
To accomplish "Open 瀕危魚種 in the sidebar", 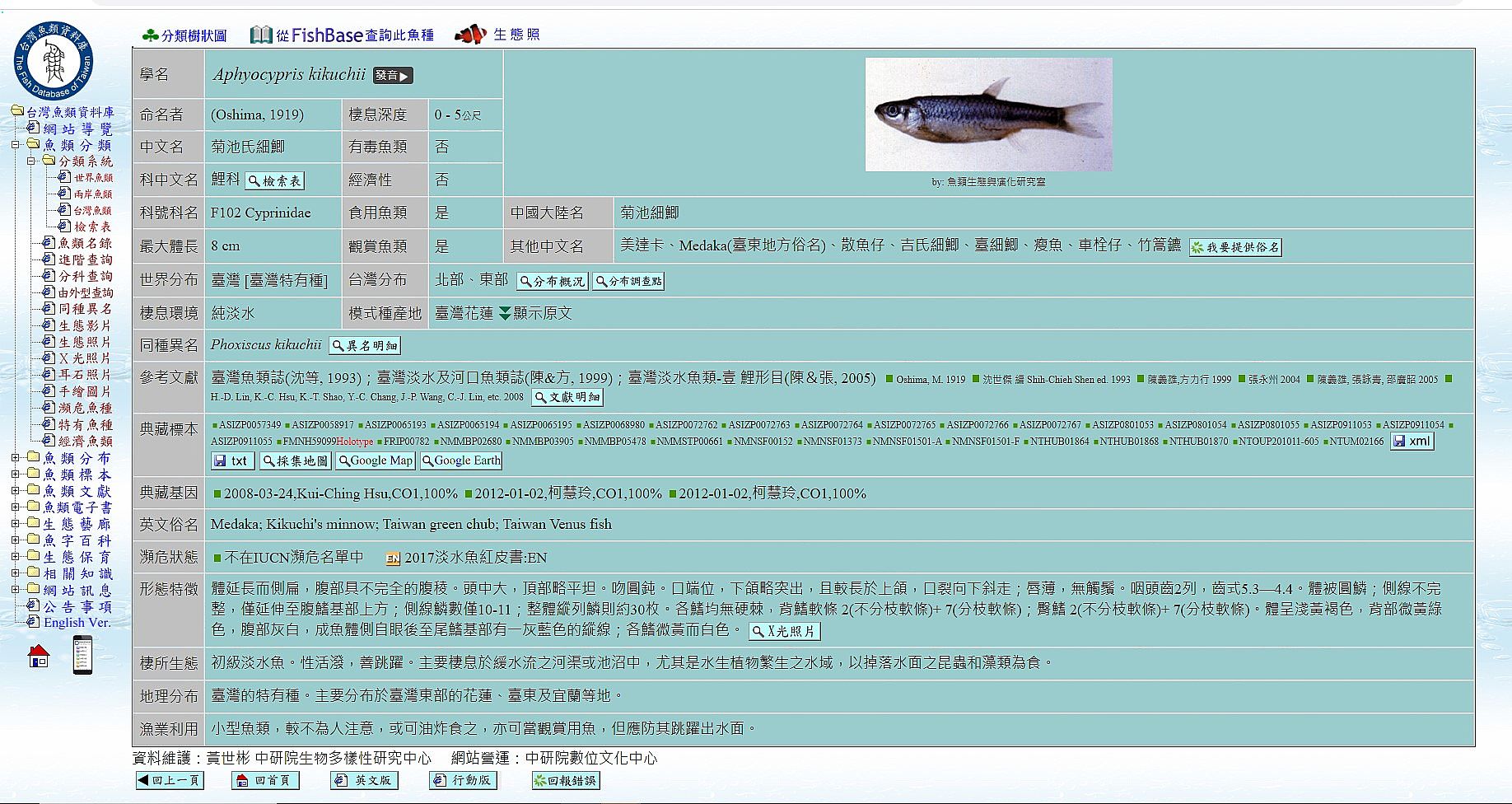I will (x=84, y=408).
